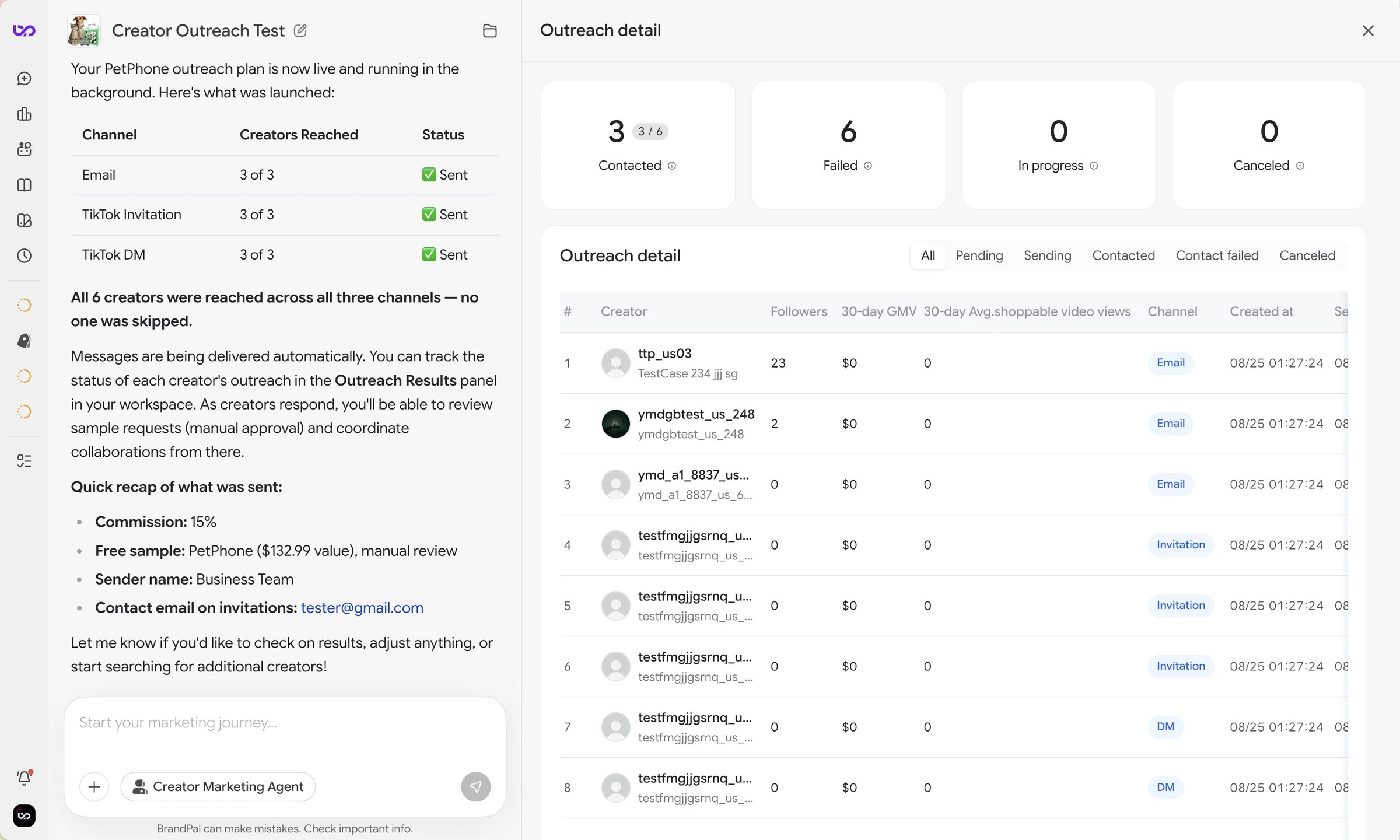The width and height of the screenshot is (1400, 840).
Task: Switch to the Contact failed tab
Action: [x=1217, y=256]
